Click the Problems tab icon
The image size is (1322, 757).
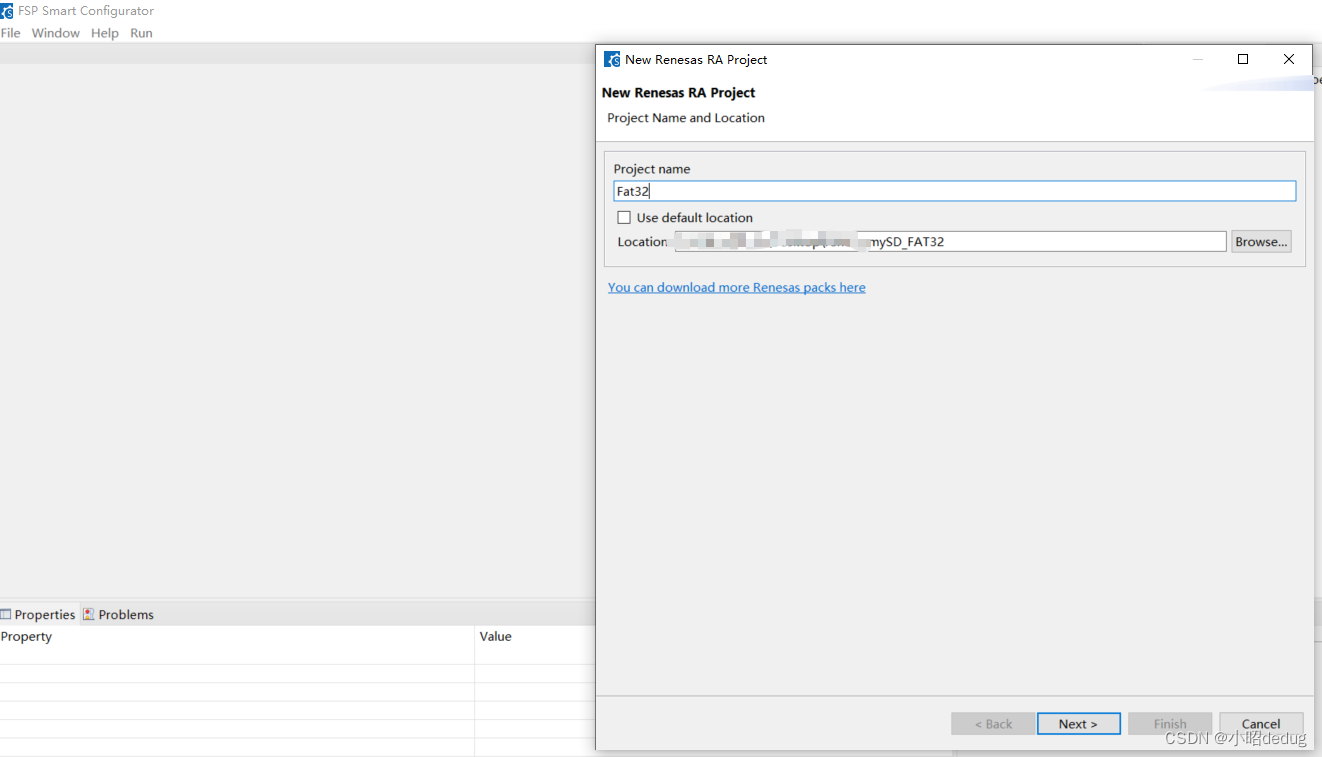pyautogui.click(x=89, y=614)
